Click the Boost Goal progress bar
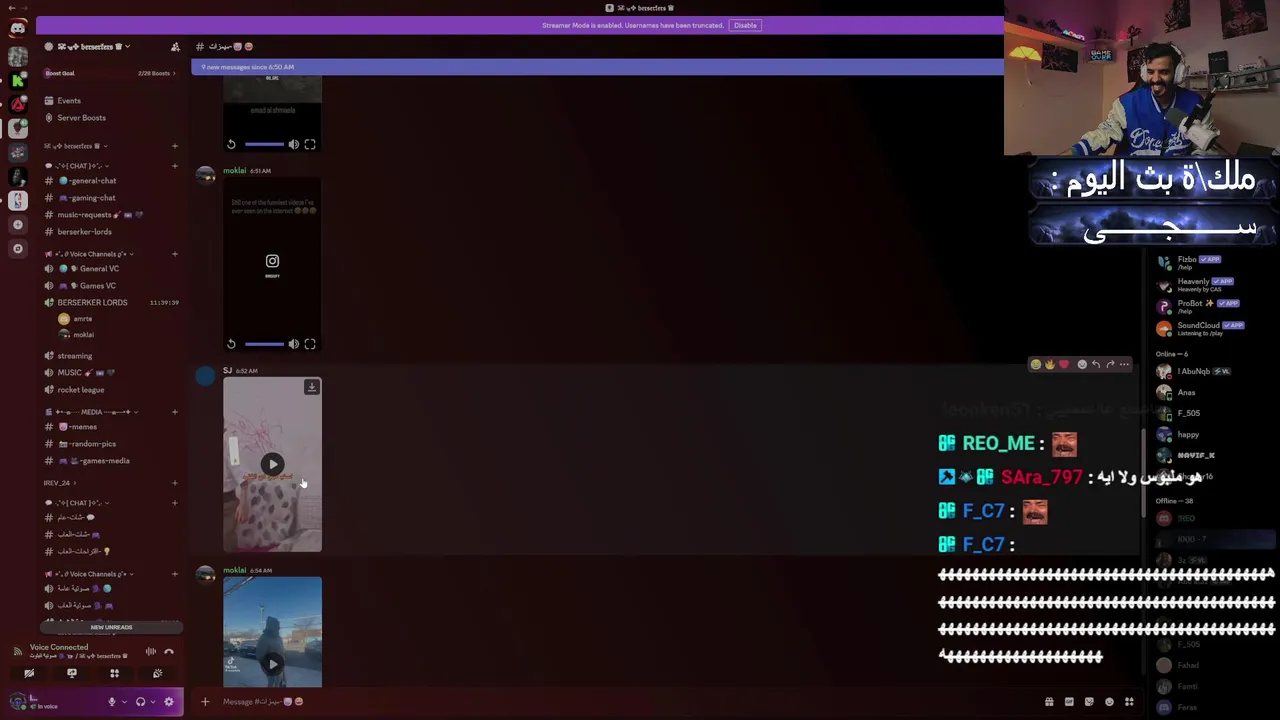 tap(111, 73)
